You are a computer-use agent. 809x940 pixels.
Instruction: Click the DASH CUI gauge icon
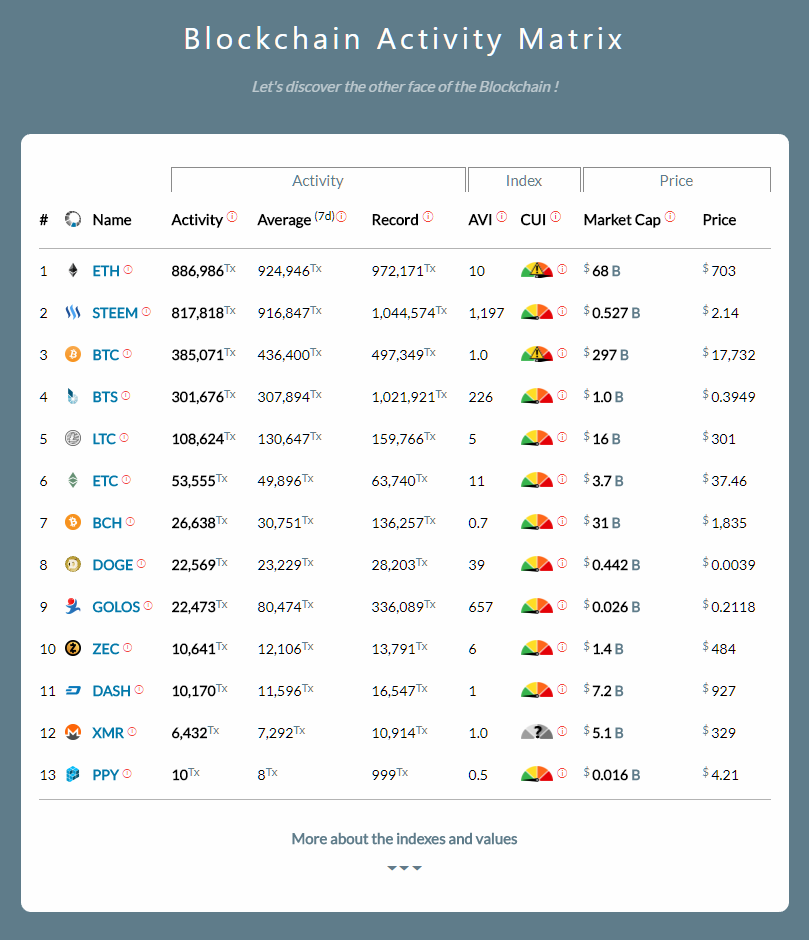tap(537, 690)
